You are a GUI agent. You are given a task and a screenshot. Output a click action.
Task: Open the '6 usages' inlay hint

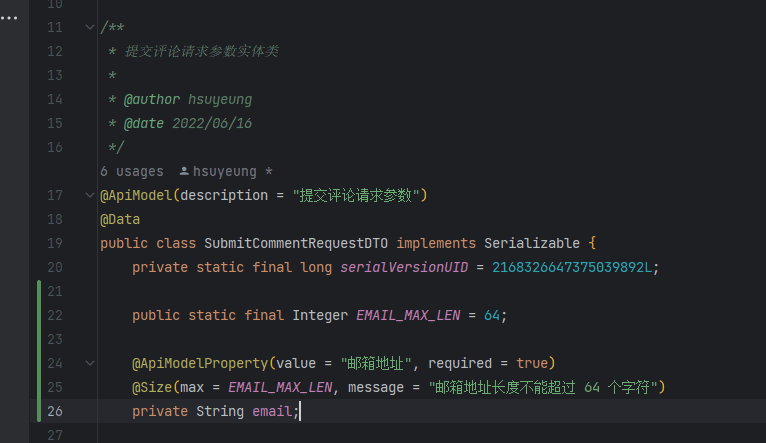(131, 171)
